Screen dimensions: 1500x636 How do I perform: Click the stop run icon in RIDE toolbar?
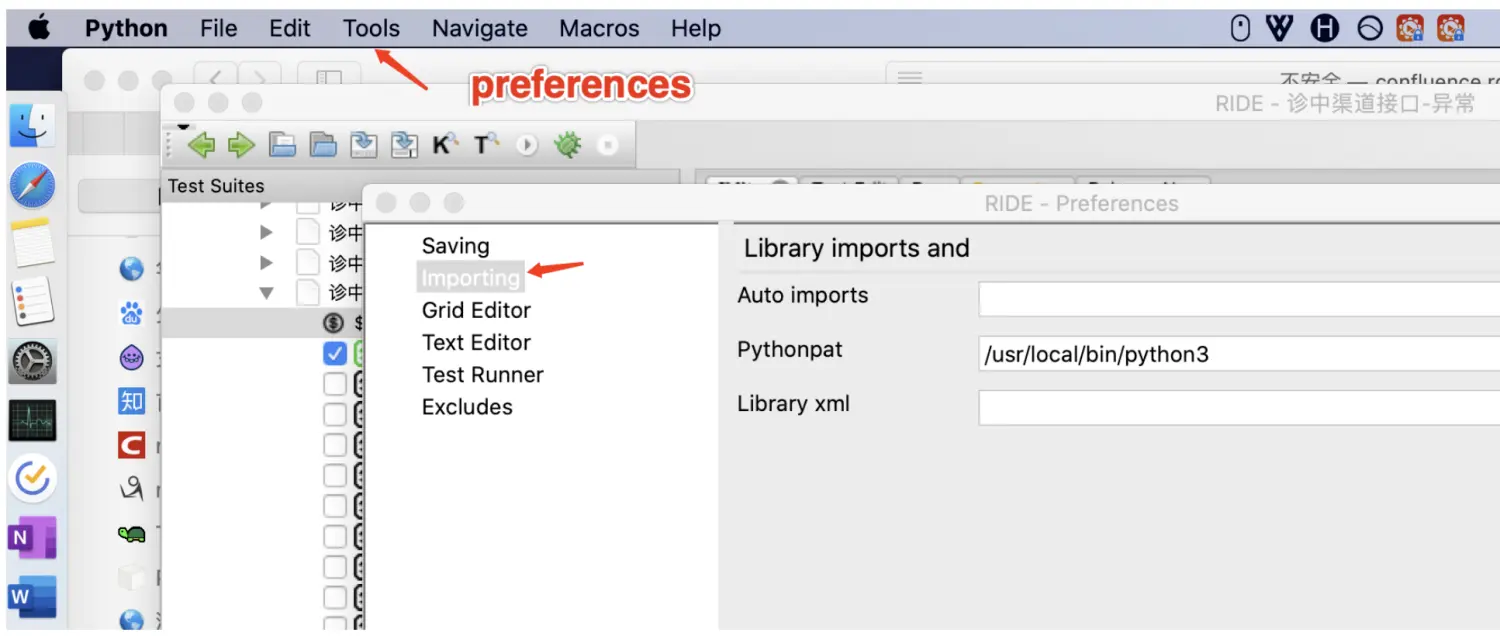606,146
